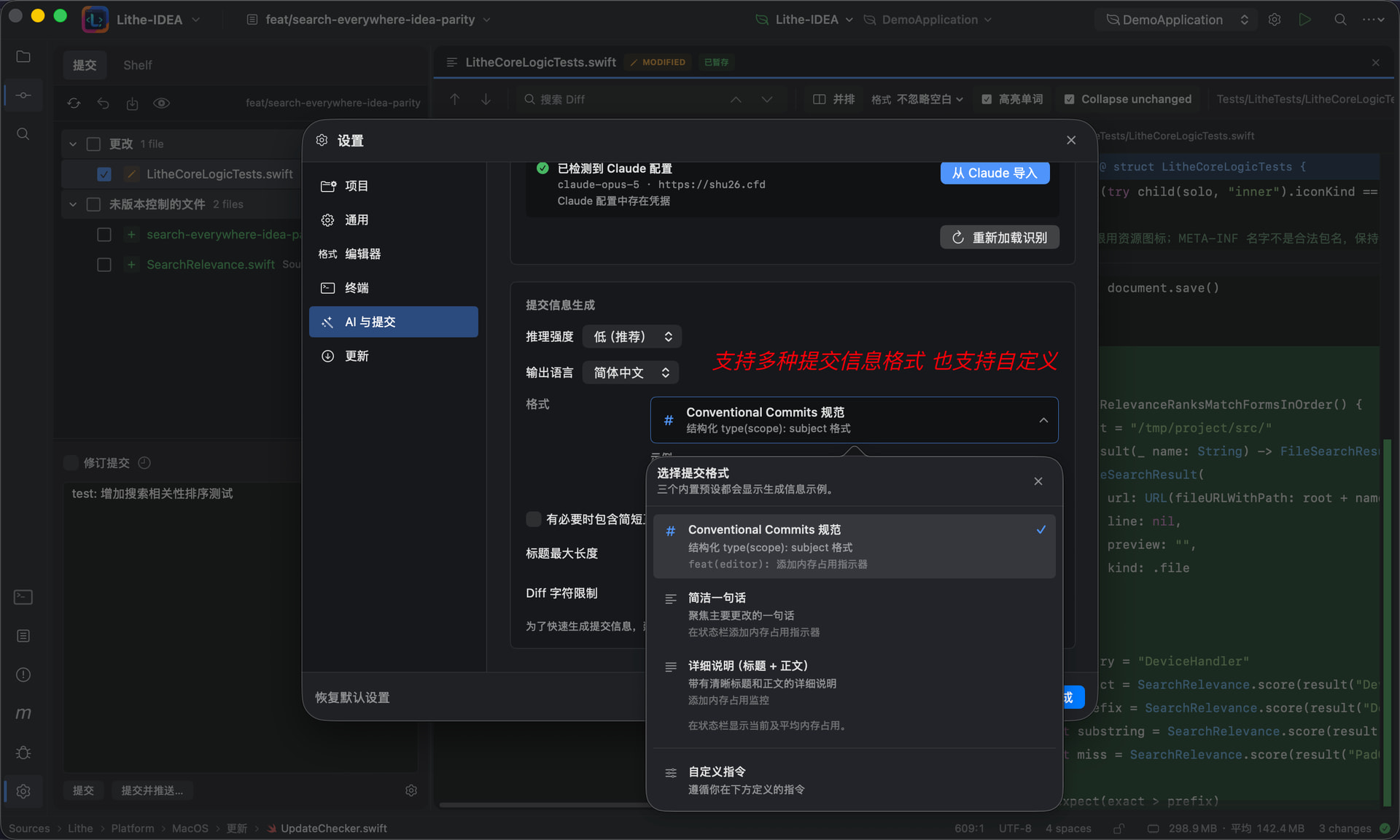This screenshot has height=840, width=1400.
Task: Toggle Collapse unchanged checkbox
Action: click(1069, 99)
